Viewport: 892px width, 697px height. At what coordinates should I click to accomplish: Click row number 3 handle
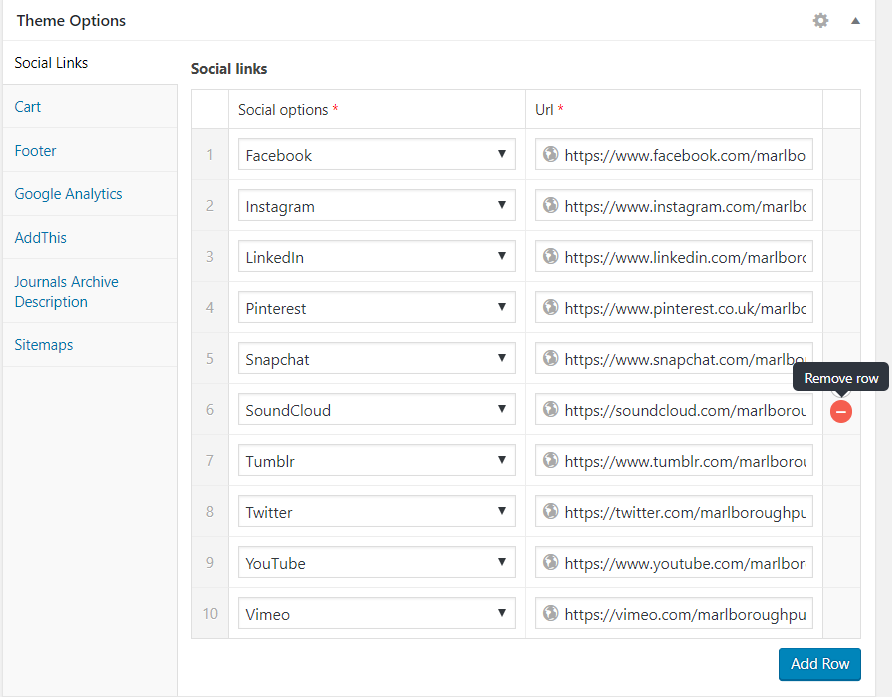tap(210, 256)
